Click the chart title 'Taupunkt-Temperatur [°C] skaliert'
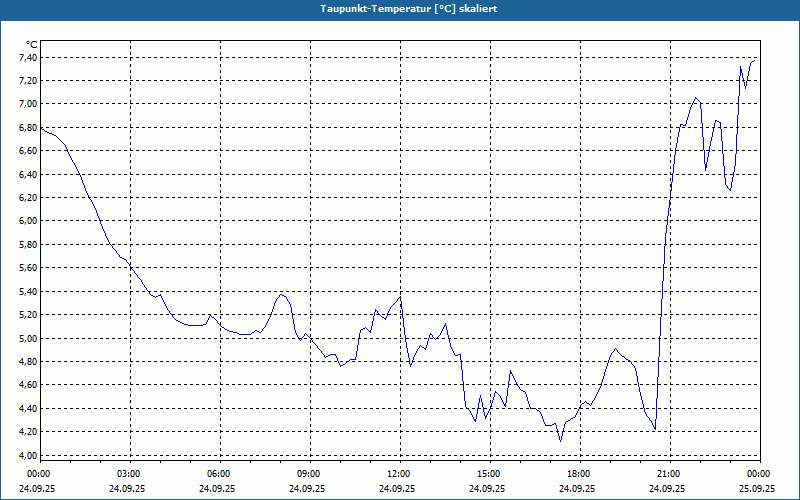Viewport: 800px width, 500px height. (x=409, y=9)
